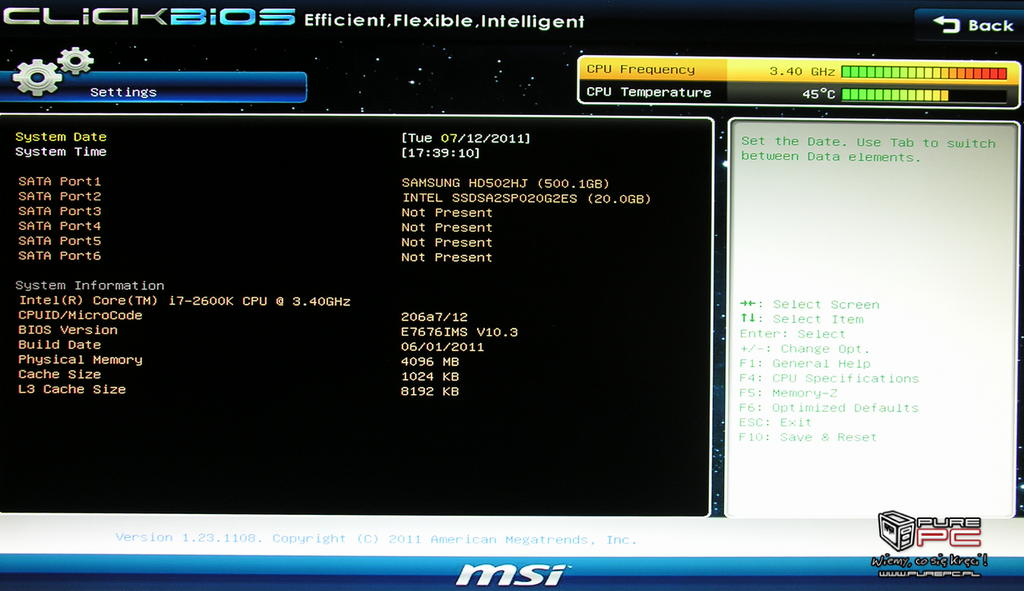Click the Select Item arrows hint
This screenshot has height=591, width=1024.
tap(802, 319)
